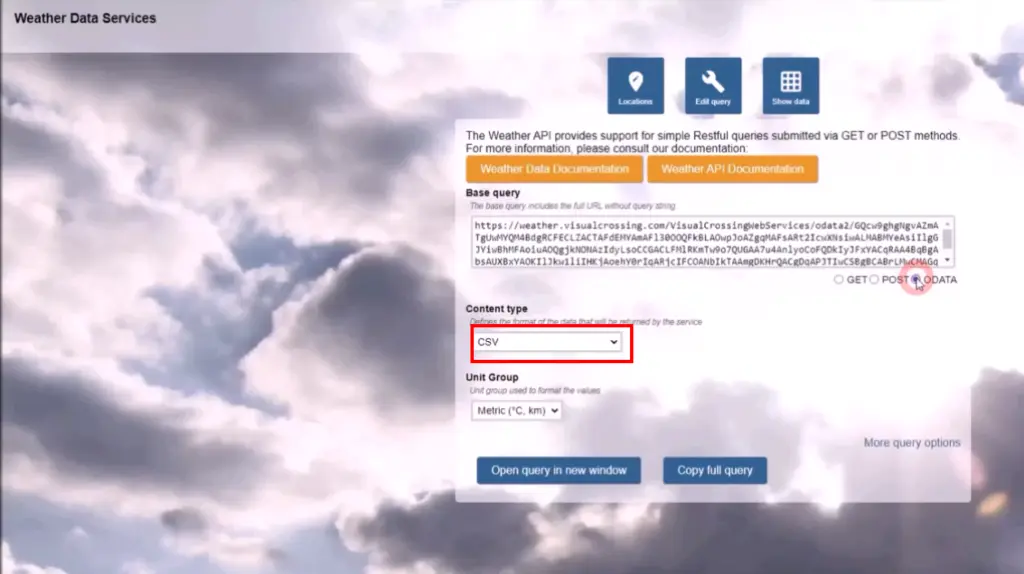This screenshot has height=574, width=1024.
Task: Select the GET radio button
Action: pyautogui.click(x=839, y=280)
